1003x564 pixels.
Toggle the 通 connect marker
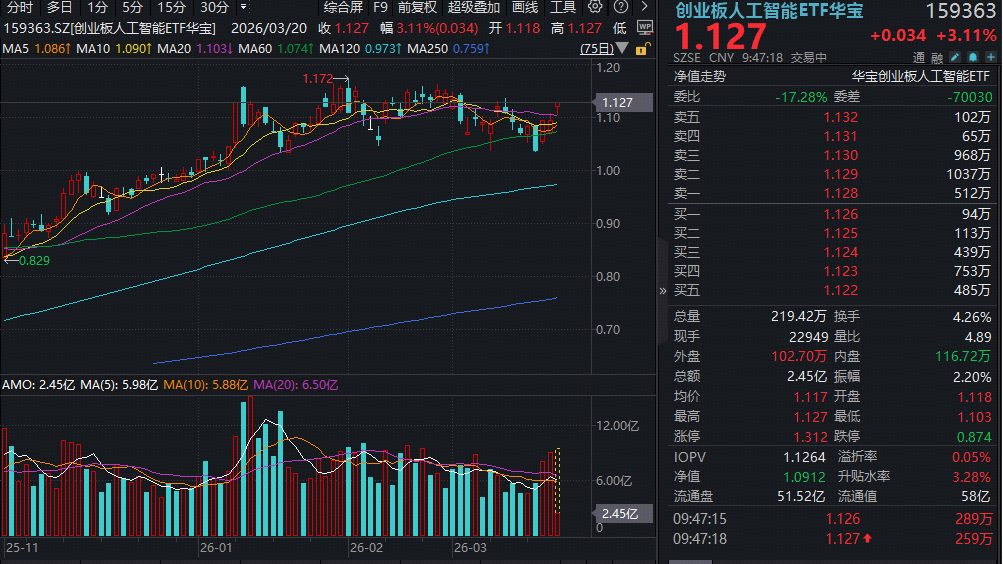click(x=919, y=59)
